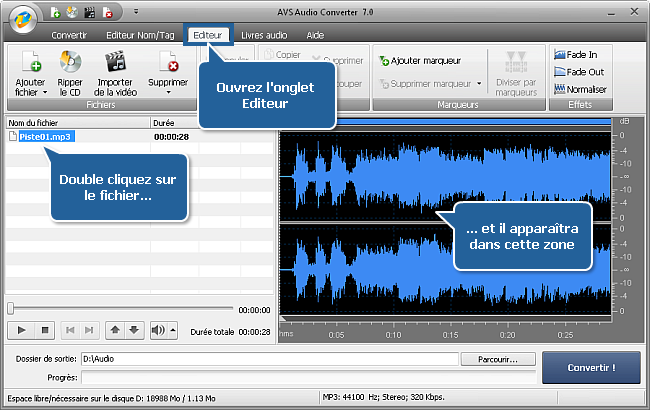This screenshot has height=410, width=650.
Task: Apply the Fade Out effect
Action: [x=579, y=72]
